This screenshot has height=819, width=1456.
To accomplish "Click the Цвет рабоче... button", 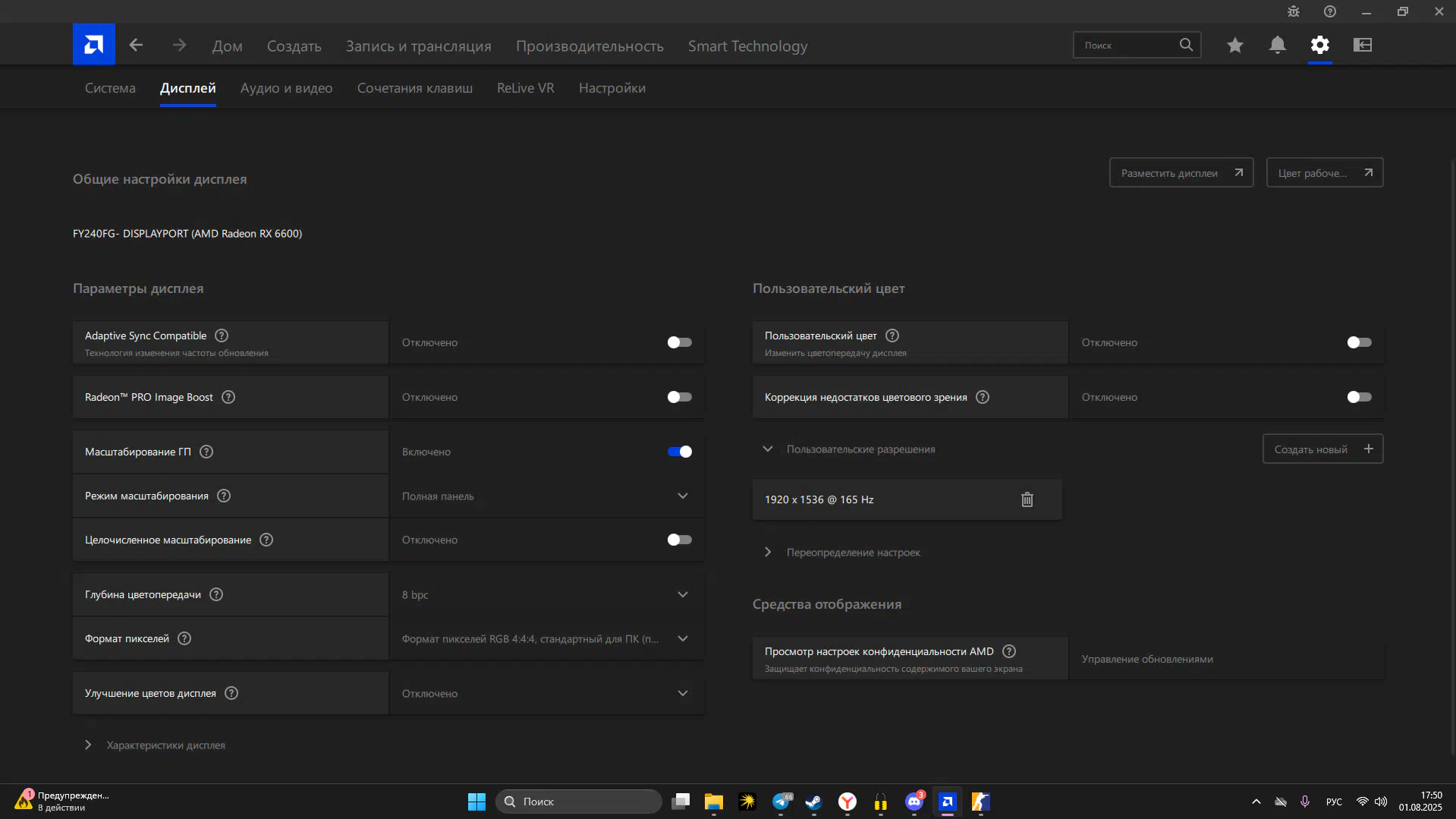I will tap(1325, 172).
